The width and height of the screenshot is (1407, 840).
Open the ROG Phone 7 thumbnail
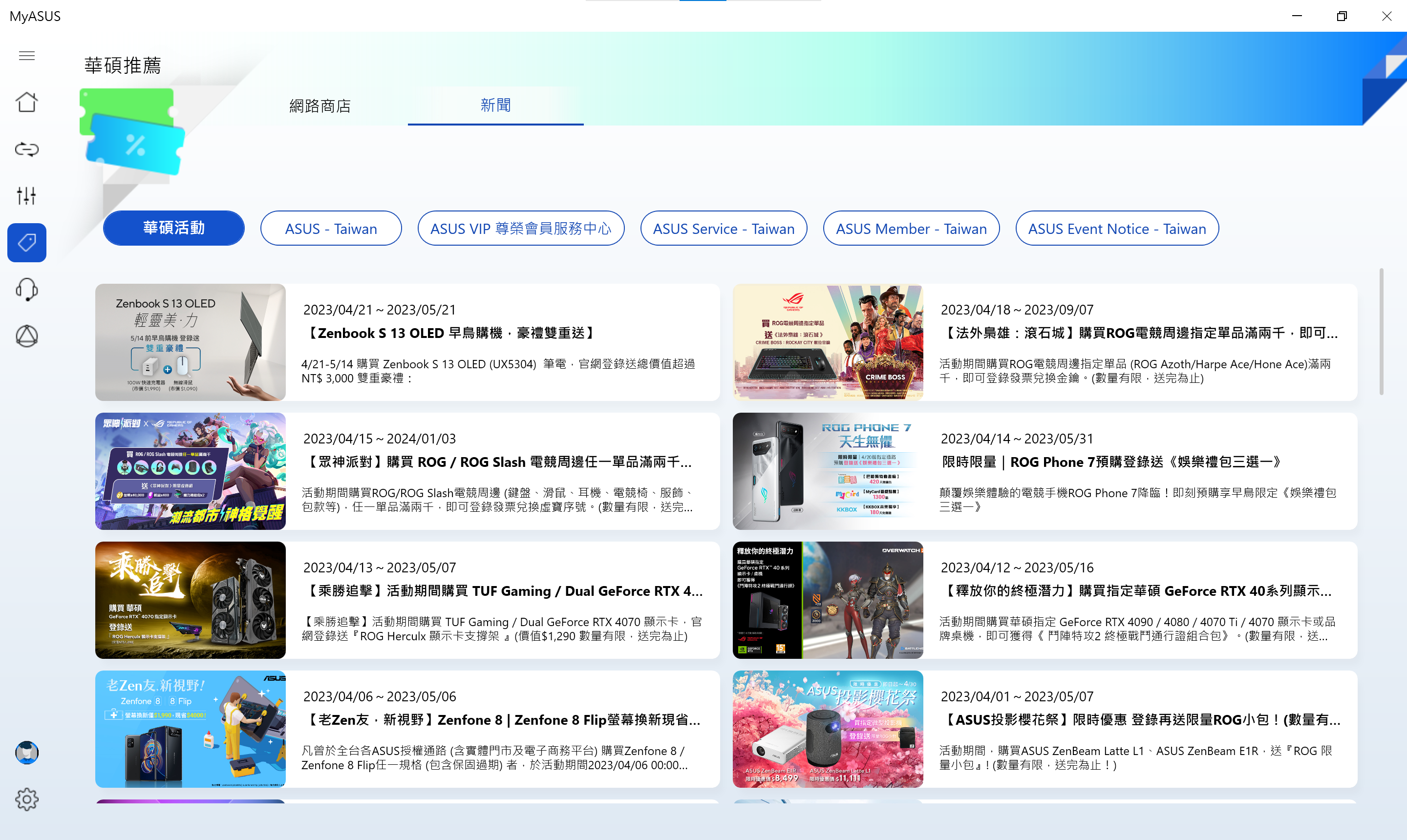click(828, 471)
